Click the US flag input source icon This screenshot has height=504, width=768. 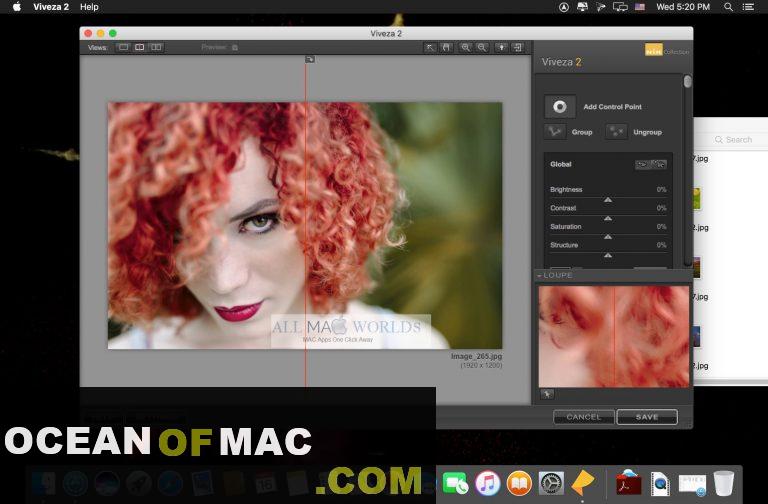point(640,7)
